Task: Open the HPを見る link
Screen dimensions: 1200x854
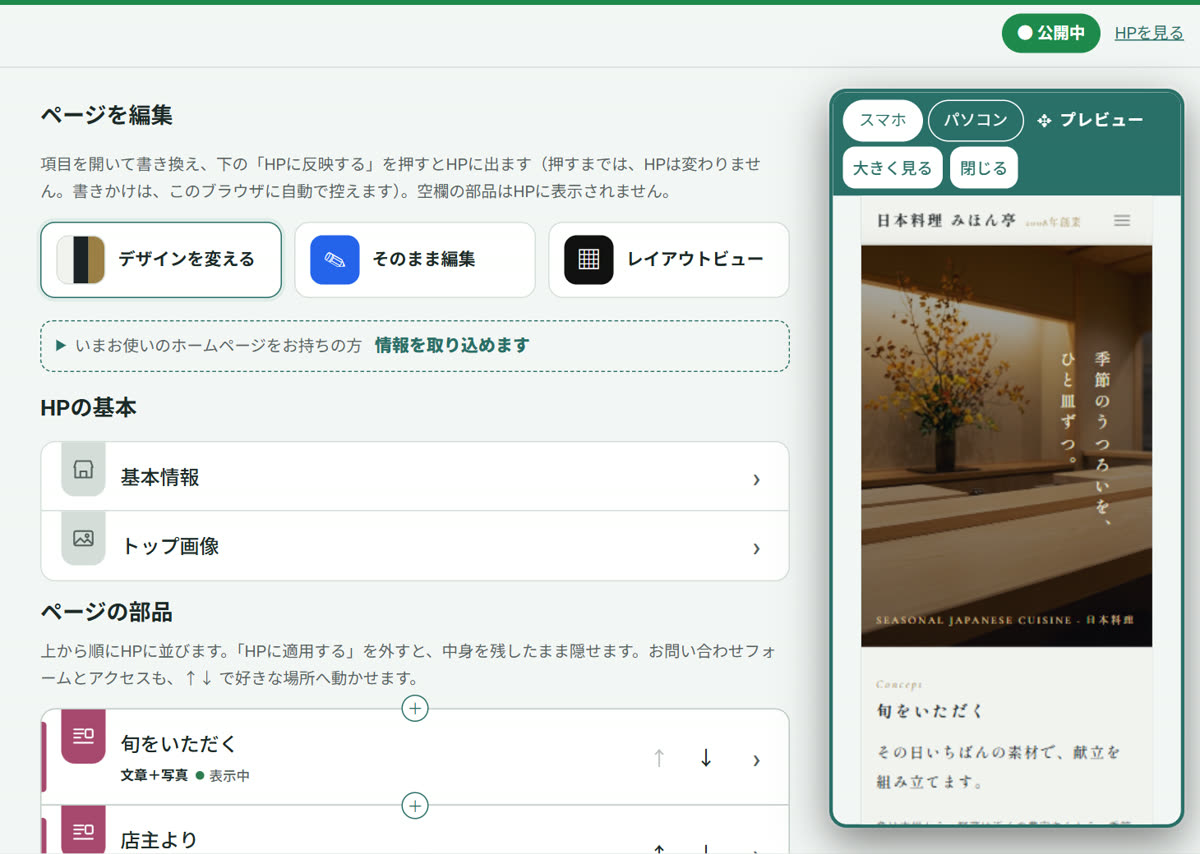Action: (1149, 33)
